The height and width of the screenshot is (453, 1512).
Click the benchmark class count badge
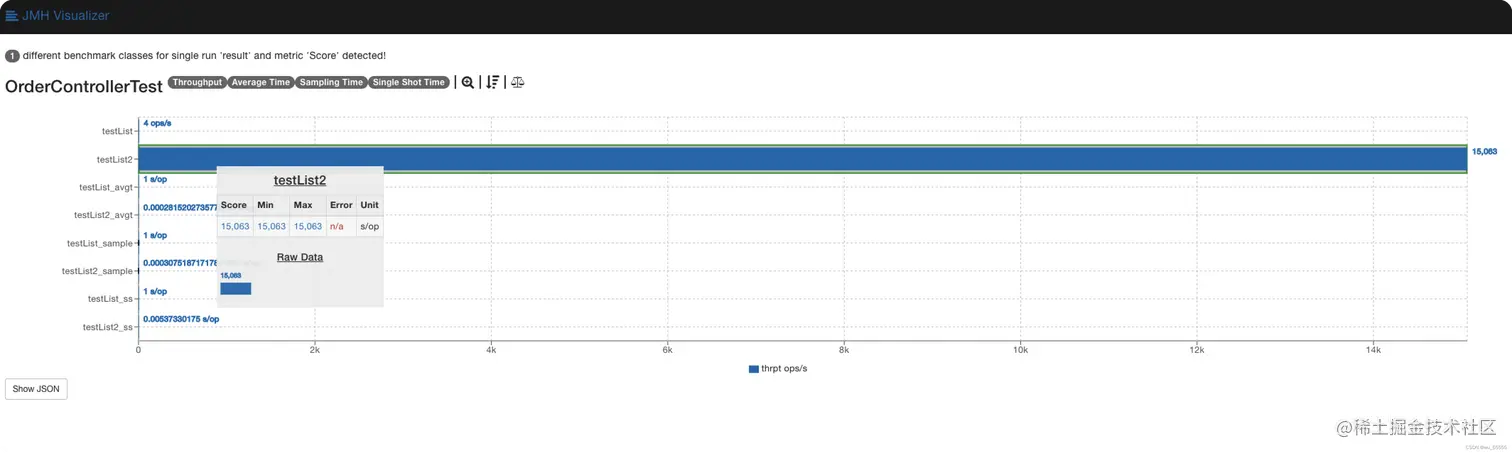tap(12, 56)
